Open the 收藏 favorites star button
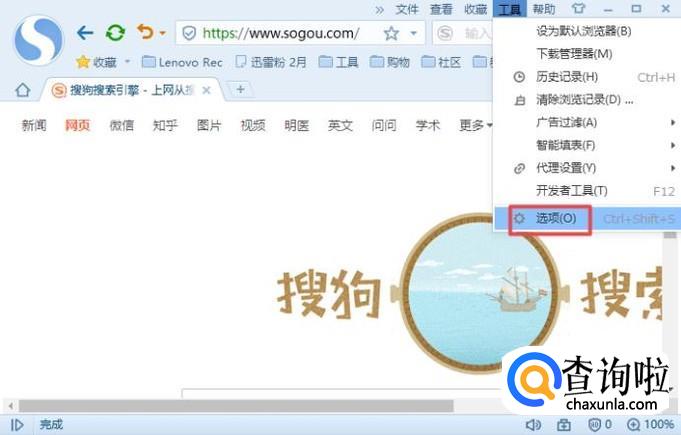 click(x=96, y=63)
